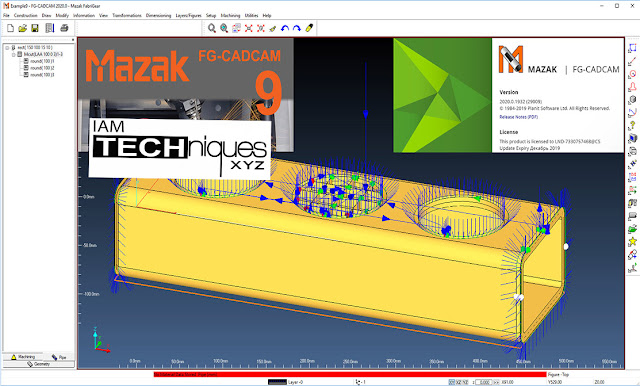
Task: Close the left tree panel
Action: coord(73,40)
